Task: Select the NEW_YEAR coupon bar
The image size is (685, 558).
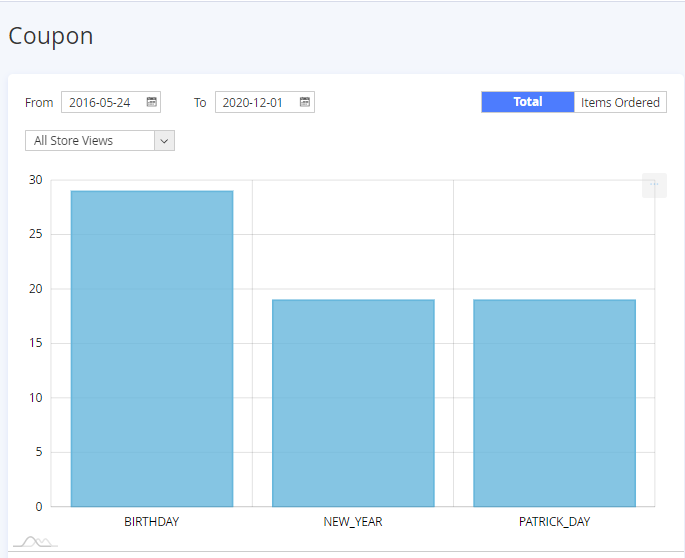Action: pyautogui.click(x=353, y=402)
